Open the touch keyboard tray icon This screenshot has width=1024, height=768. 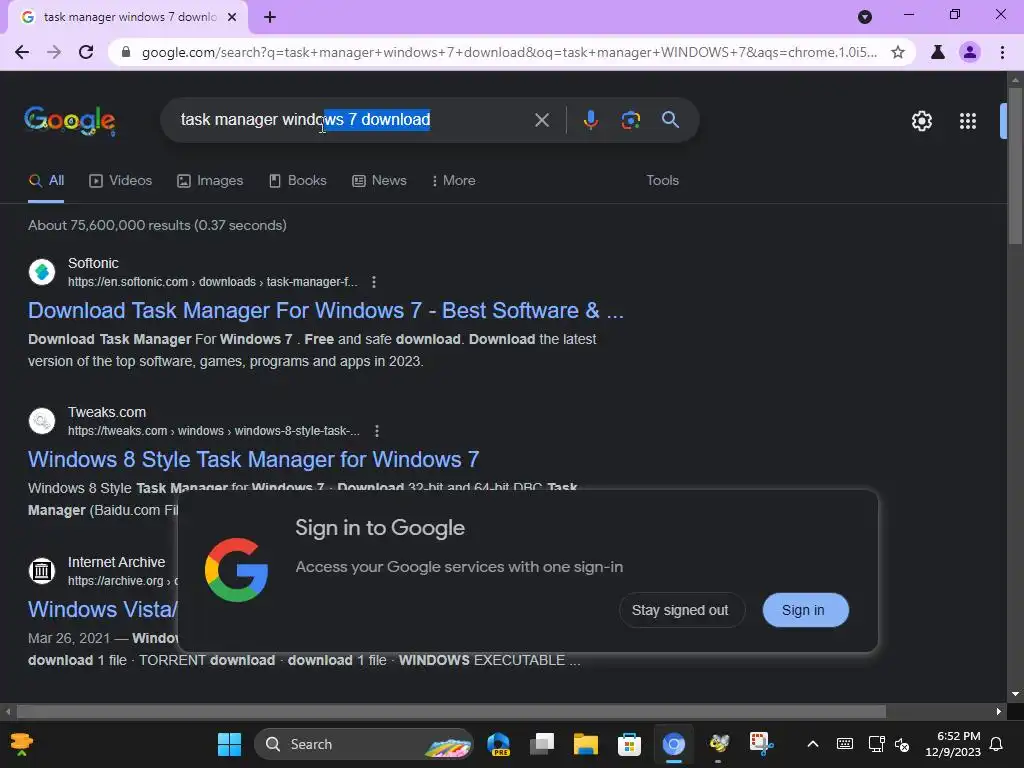(844, 744)
